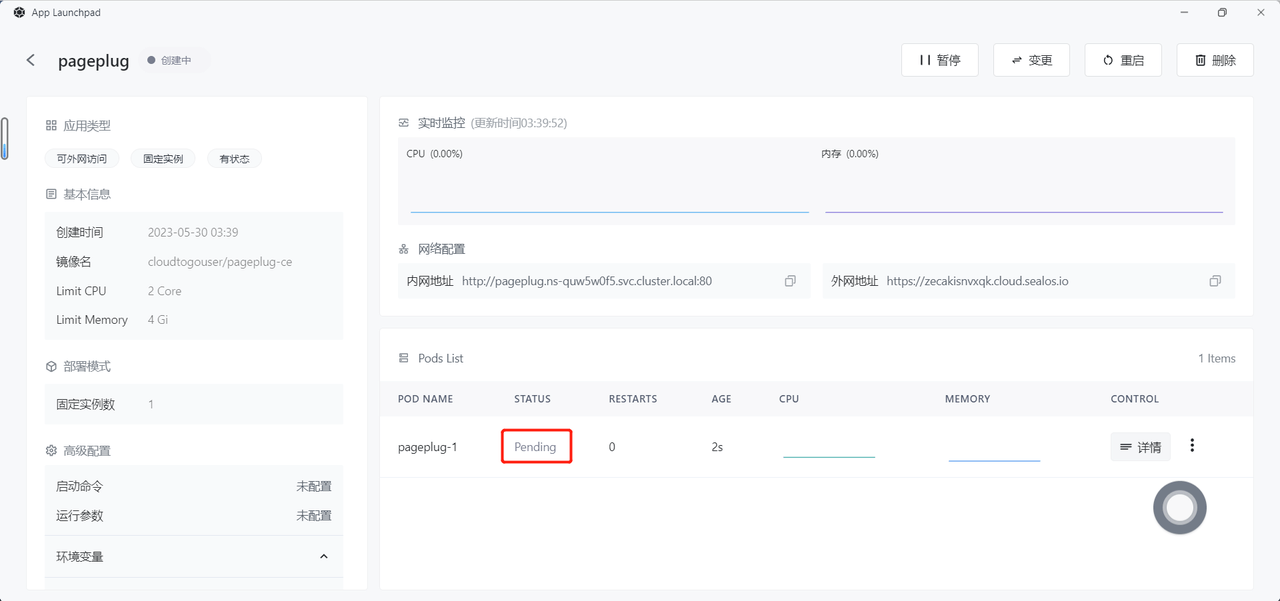Viewport: 1280px width, 601px height.
Task: Open the three-dot menu for pageplug-1
Action: pyautogui.click(x=1192, y=446)
